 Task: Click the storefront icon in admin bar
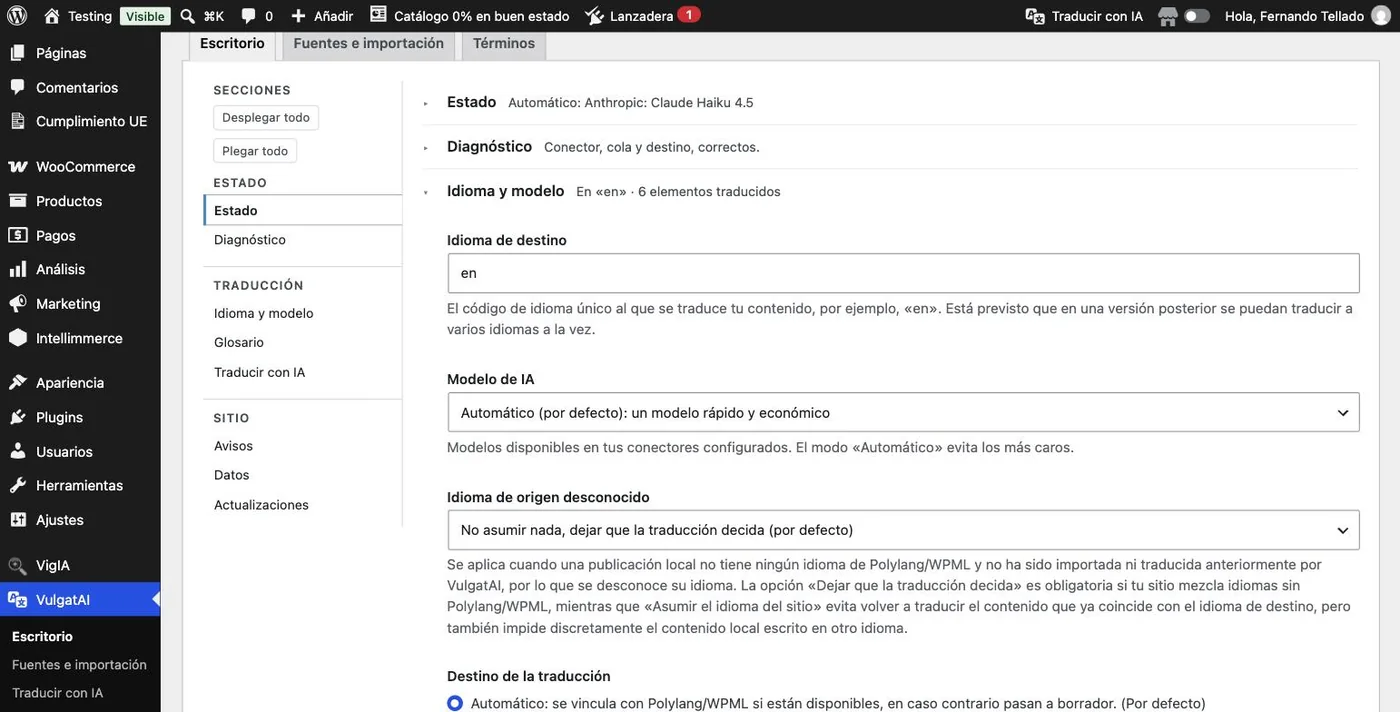1167,16
